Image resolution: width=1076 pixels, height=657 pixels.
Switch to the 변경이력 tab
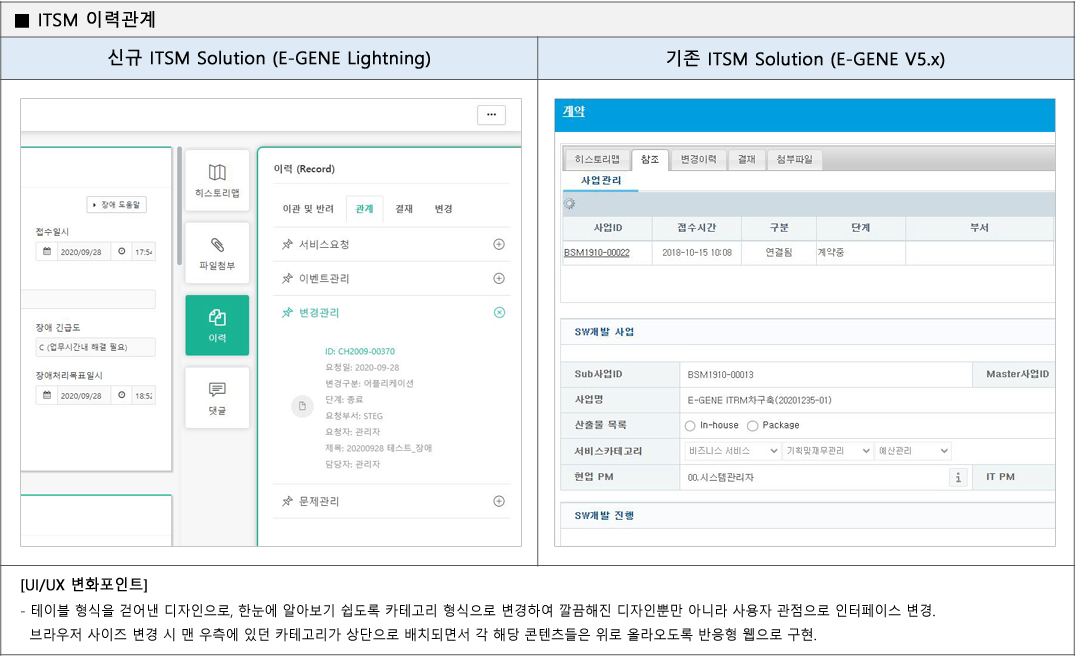click(x=698, y=159)
